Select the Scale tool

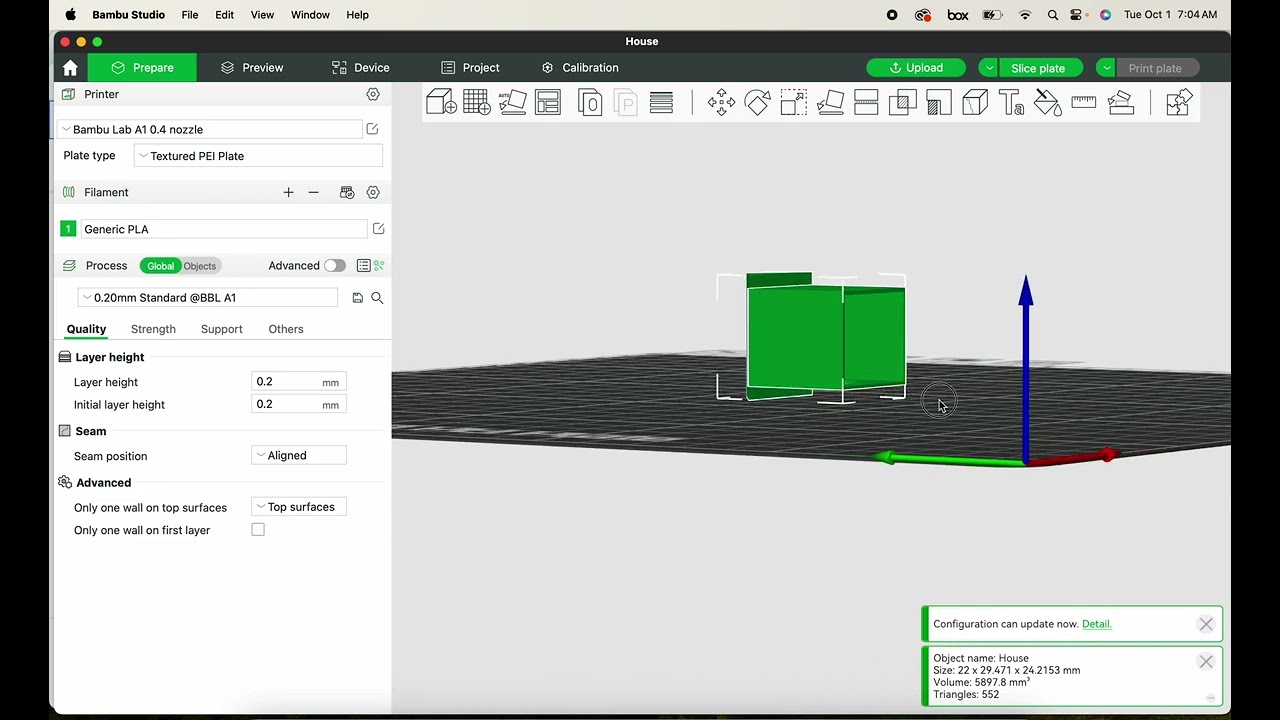pyautogui.click(x=794, y=103)
